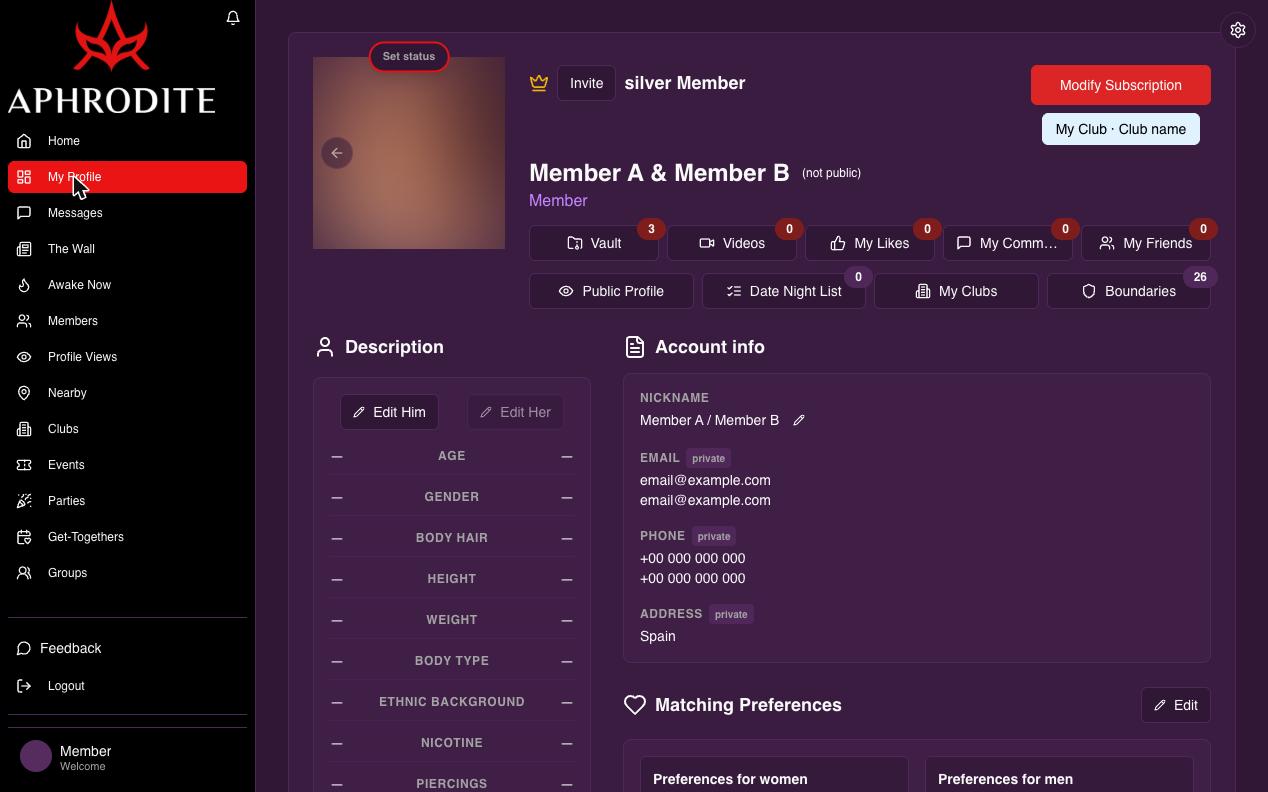Click the notification bell icon
This screenshot has height=792, width=1268.
(233, 18)
